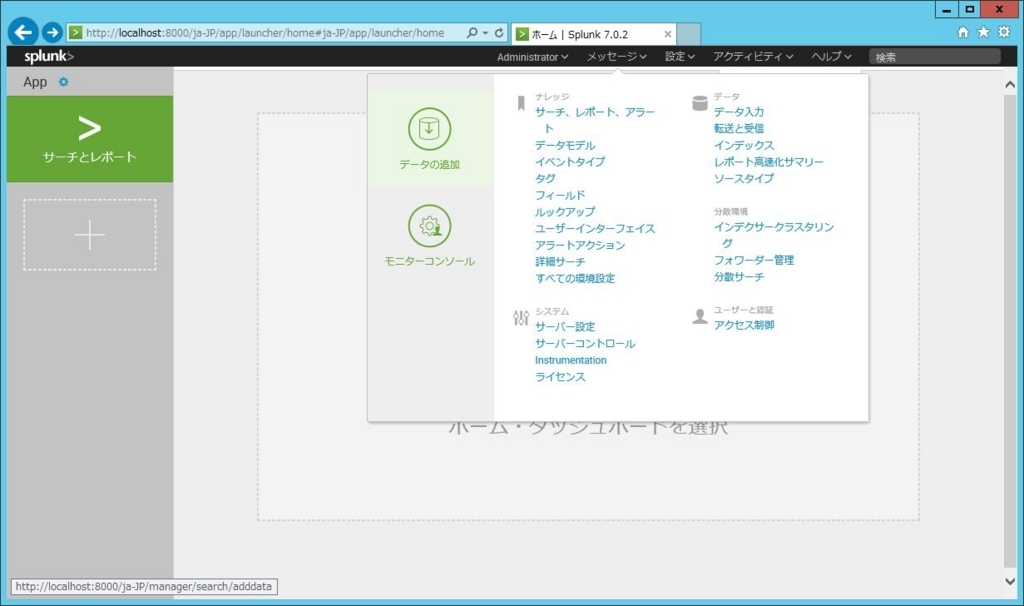Click the plus tile to add an app
This screenshot has height=606, width=1024.
coord(90,234)
